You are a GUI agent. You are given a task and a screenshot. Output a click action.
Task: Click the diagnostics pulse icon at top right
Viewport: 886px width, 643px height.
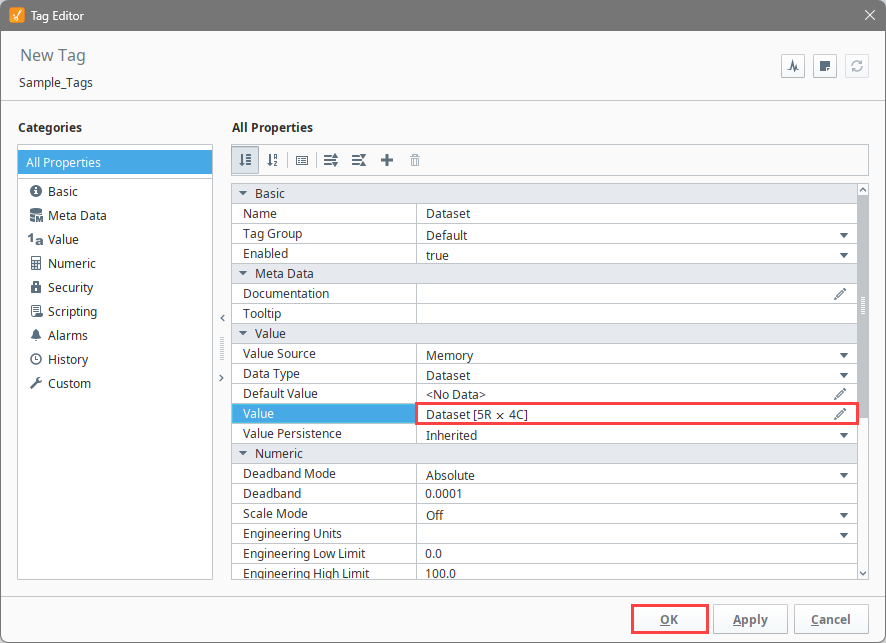pyautogui.click(x=793, y=67)
